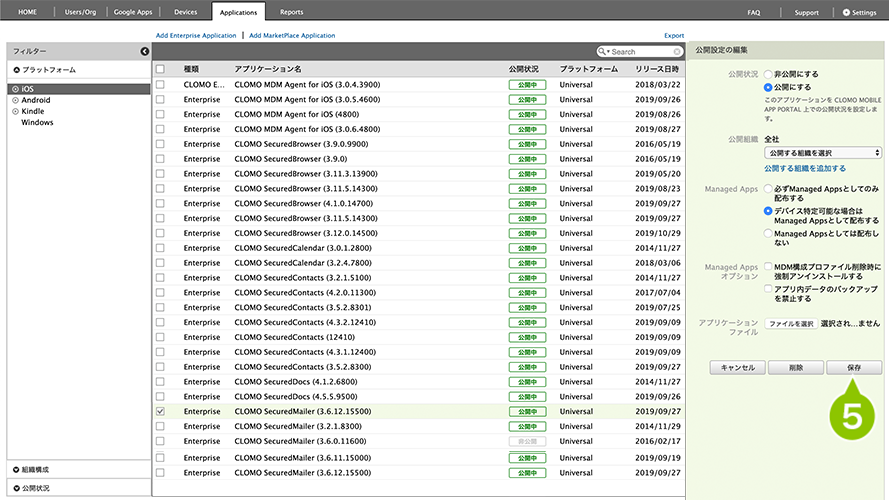Click the Export link
The image size is (889, 500).
[x=674, y=35]
